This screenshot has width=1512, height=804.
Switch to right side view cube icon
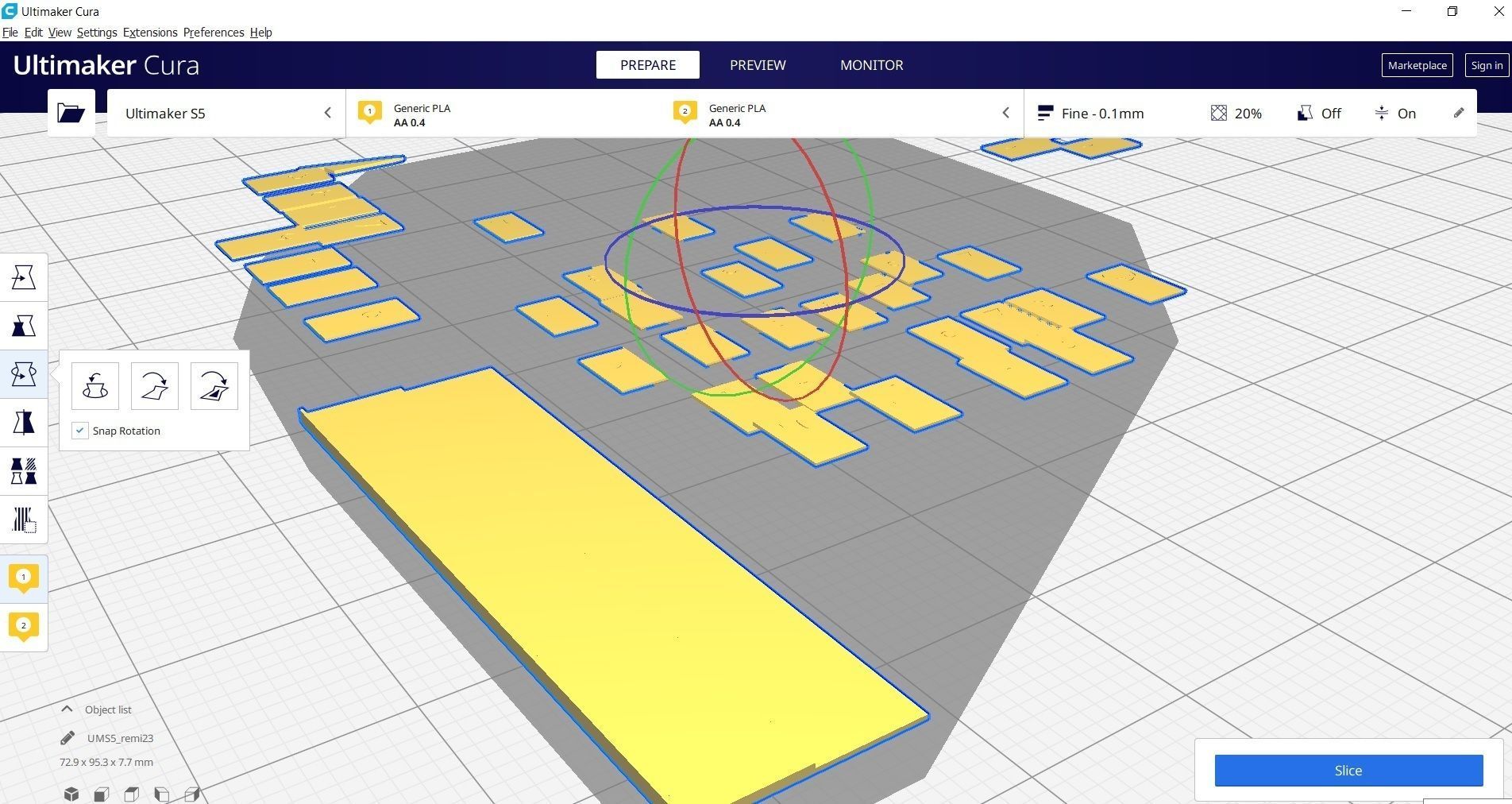pyautogui.click(x=191, y=794)
